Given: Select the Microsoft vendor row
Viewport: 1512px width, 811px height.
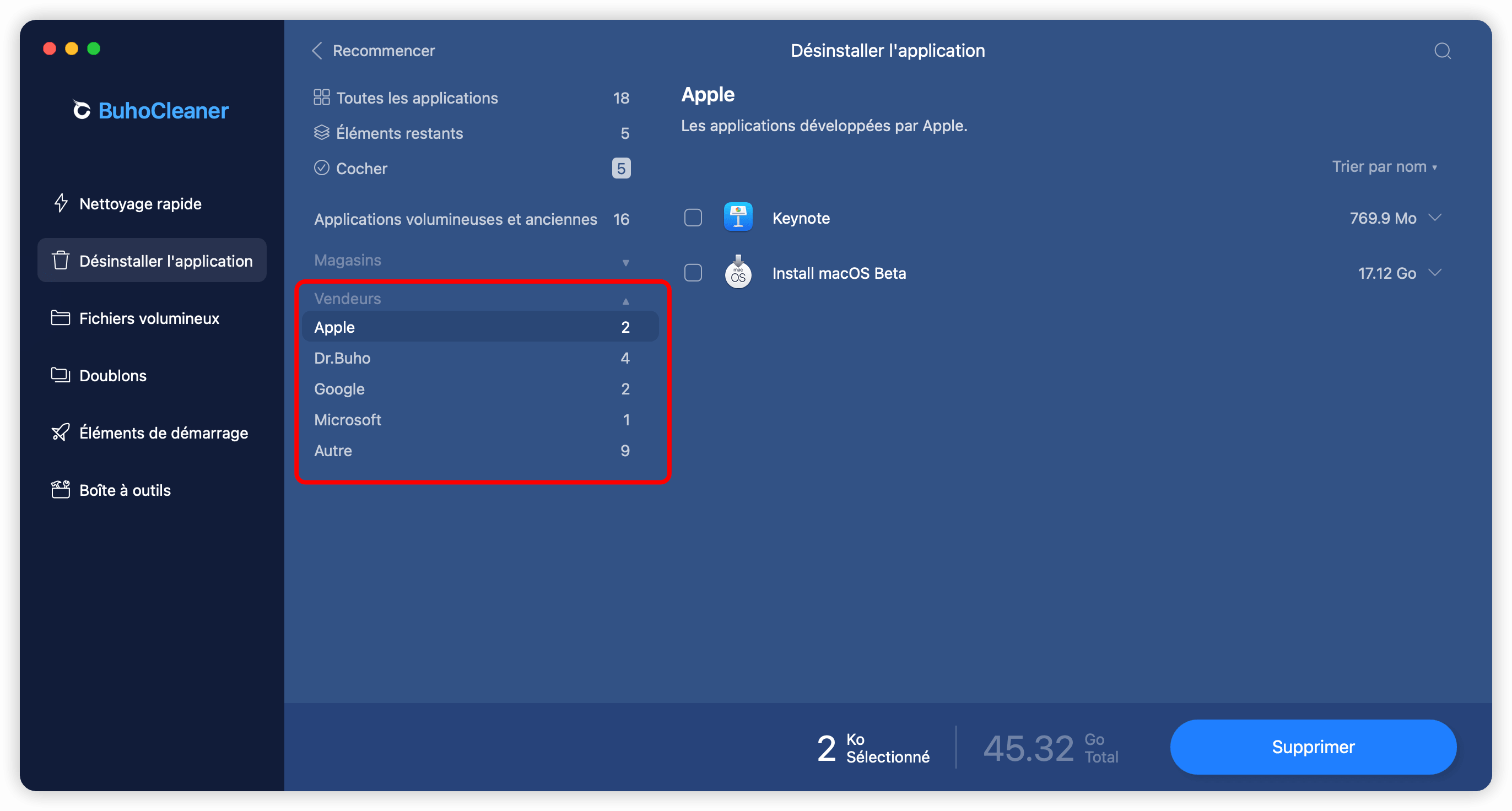Looking at the screenshot, I should pyautogui.click(x=480, y=419).
